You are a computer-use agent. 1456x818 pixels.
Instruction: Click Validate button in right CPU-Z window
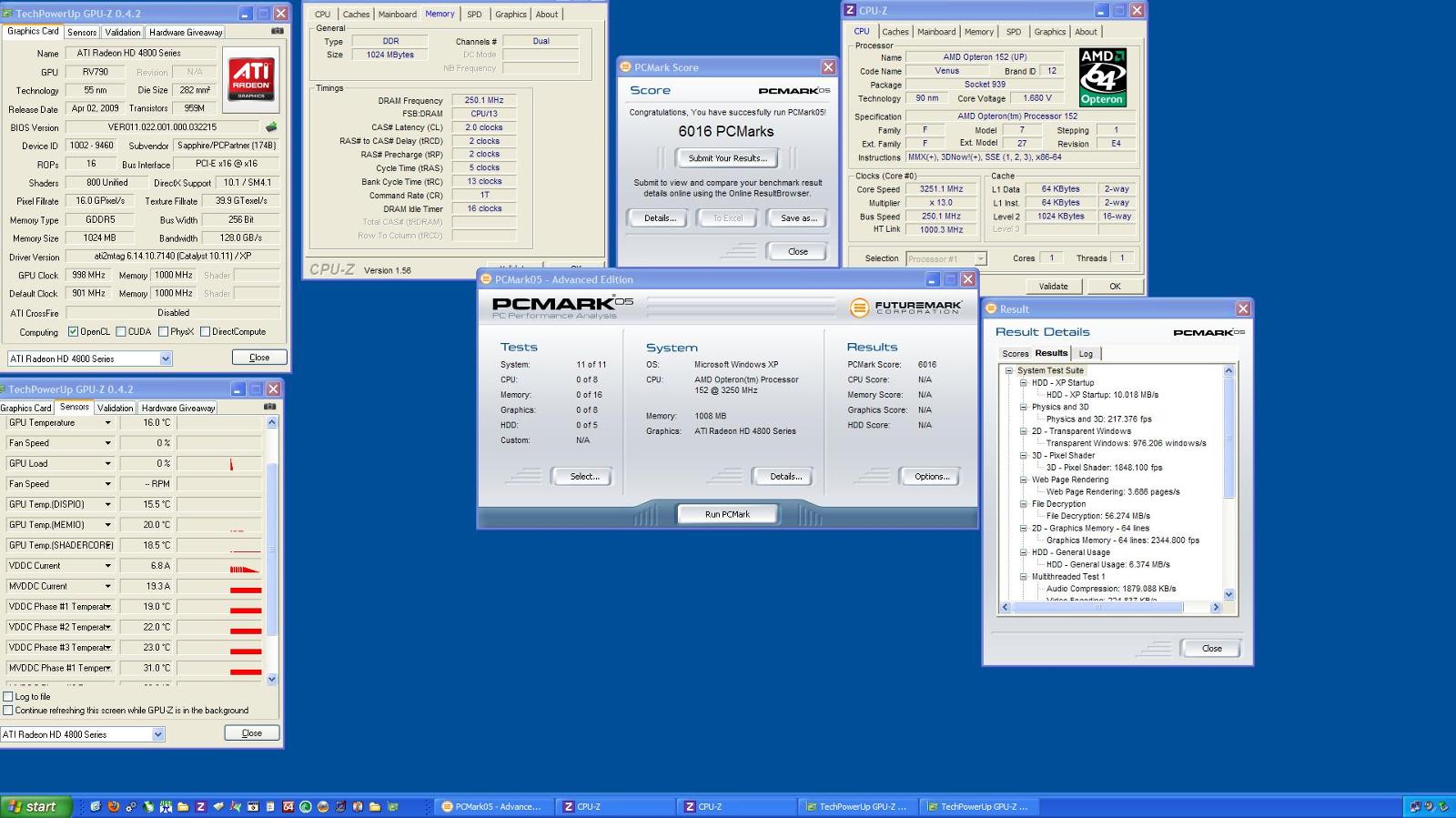click(1053, 286)
